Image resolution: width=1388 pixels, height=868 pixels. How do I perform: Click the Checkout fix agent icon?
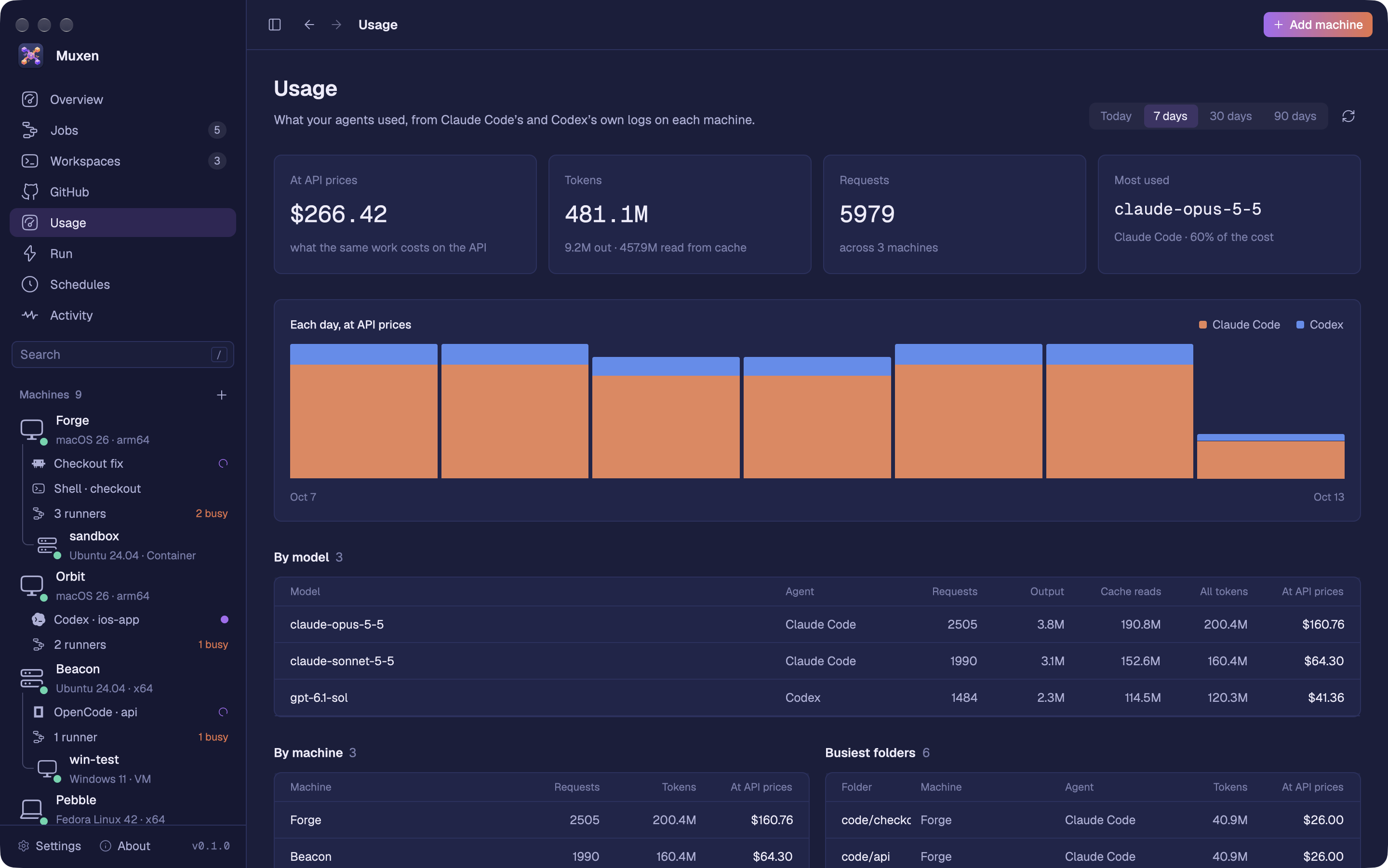(39, 463)
